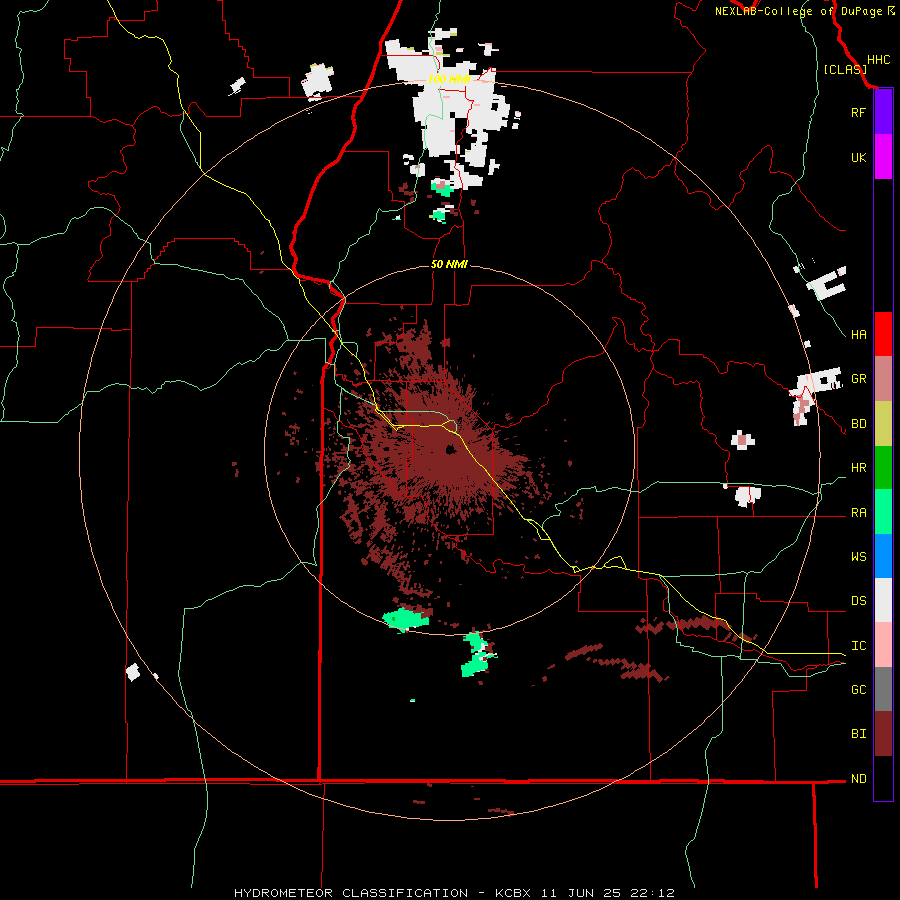
Task: Click the RF legend label
Action: pos(858,112)
